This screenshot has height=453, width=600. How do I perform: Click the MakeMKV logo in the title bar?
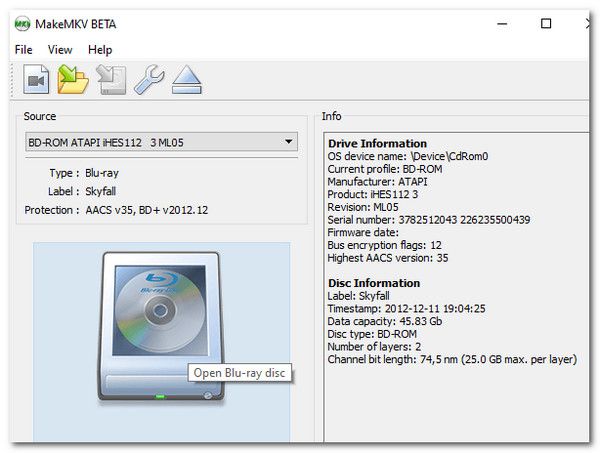pyautogui.click(x=22, y=24)
